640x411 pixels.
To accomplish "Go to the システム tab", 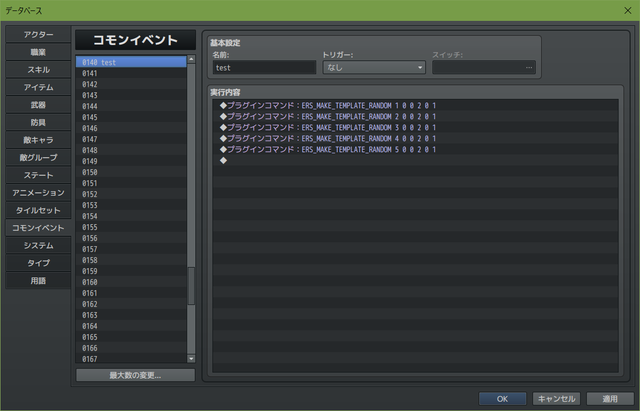I will tap(38, 245).
